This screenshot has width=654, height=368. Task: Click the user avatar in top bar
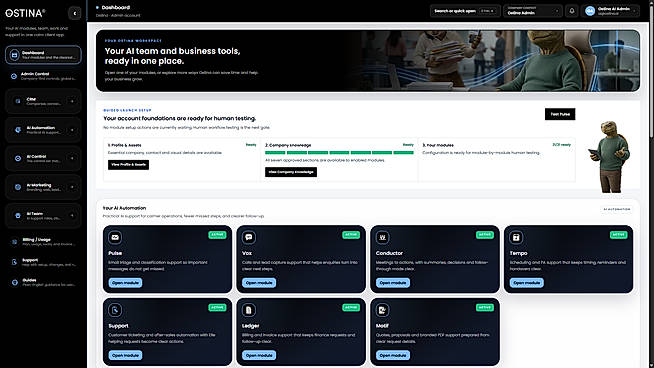tap(590, 11)
